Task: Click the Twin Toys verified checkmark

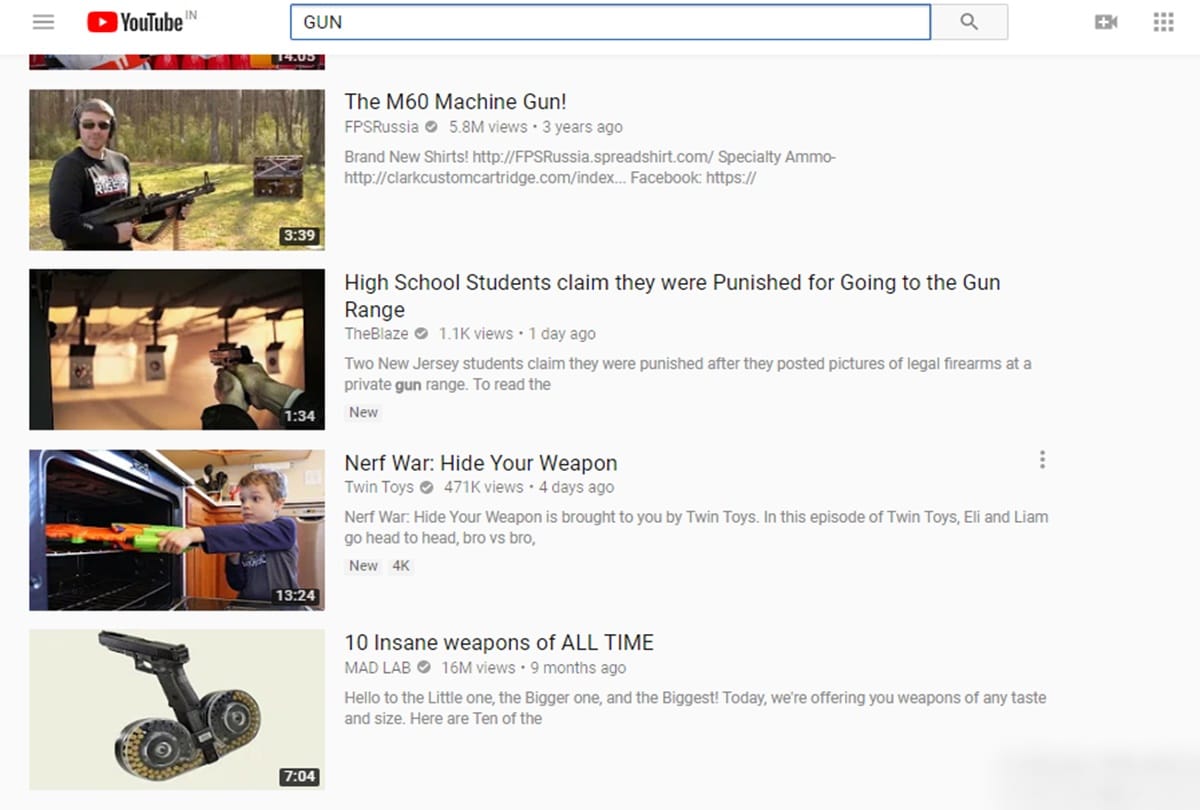Action: pyautogui.click(x=427, y=488)
